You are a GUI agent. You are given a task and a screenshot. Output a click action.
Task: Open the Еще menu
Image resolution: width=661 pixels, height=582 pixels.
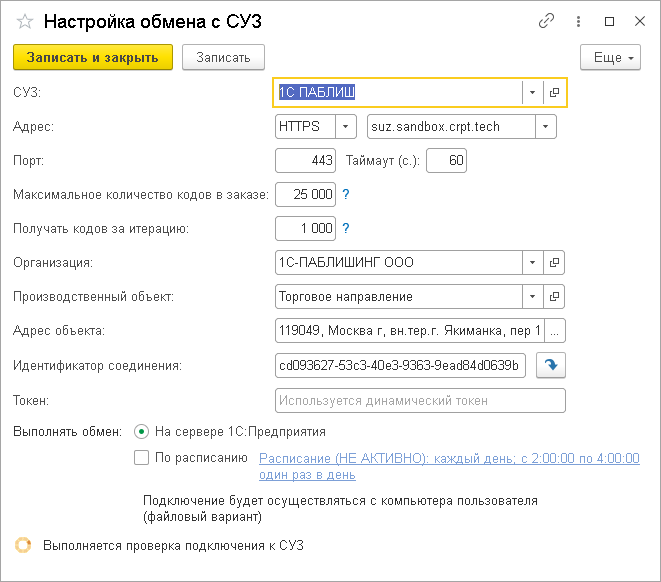click(x=610, y=58)
